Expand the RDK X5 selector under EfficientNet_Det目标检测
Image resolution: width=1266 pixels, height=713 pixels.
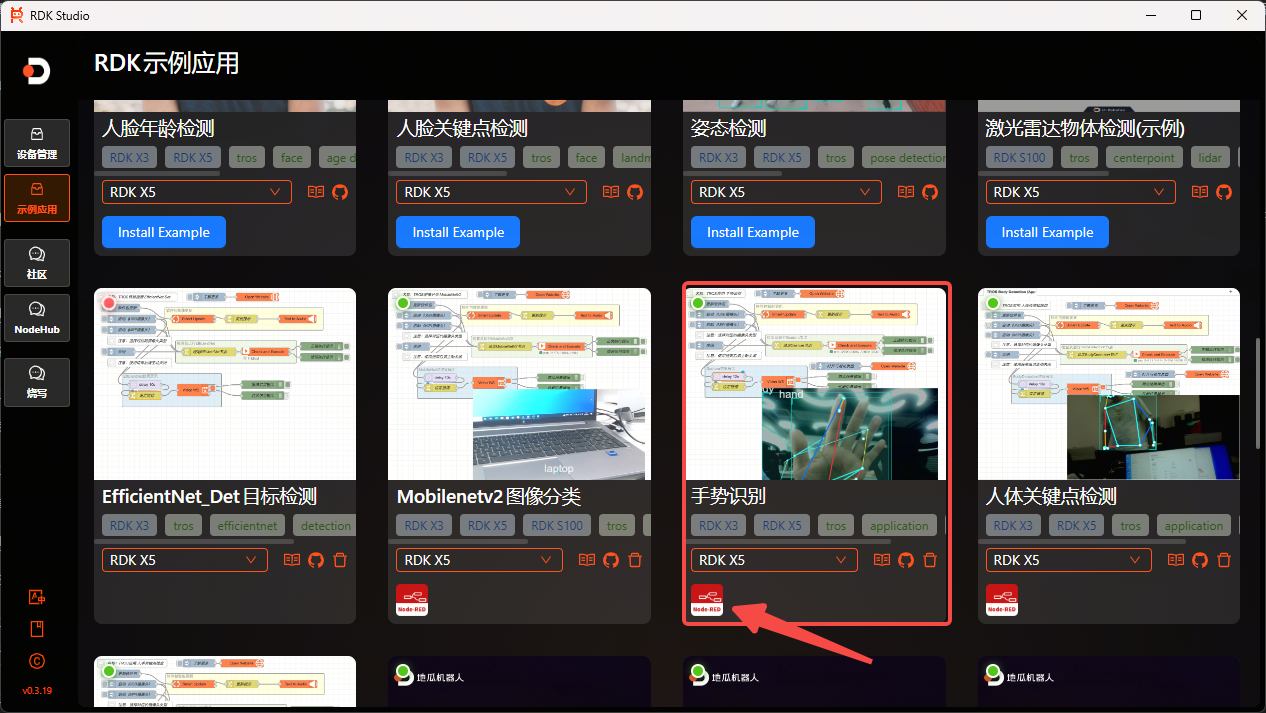pos(184,560)
